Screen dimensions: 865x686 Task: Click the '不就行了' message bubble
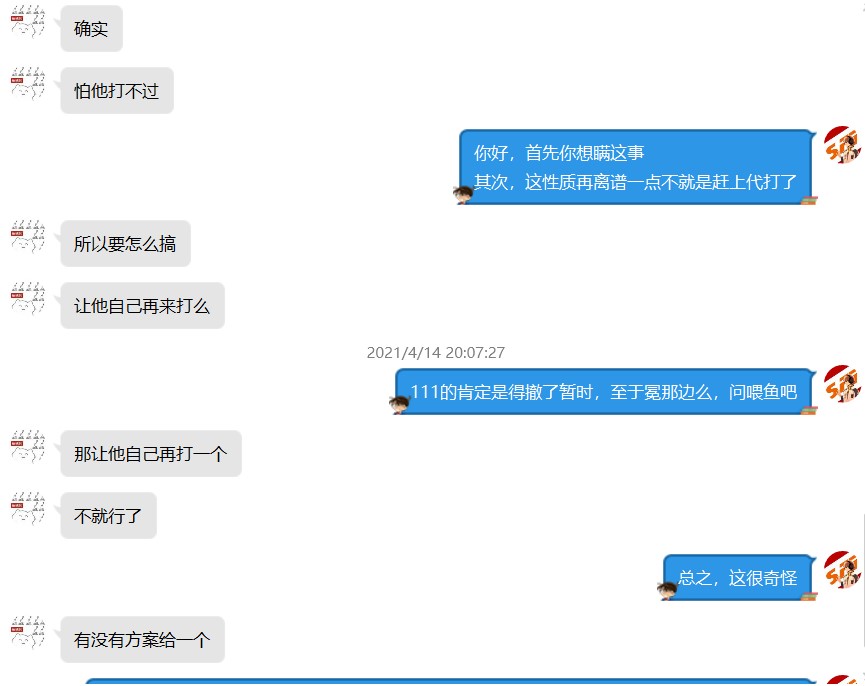[x=109, y=515]
